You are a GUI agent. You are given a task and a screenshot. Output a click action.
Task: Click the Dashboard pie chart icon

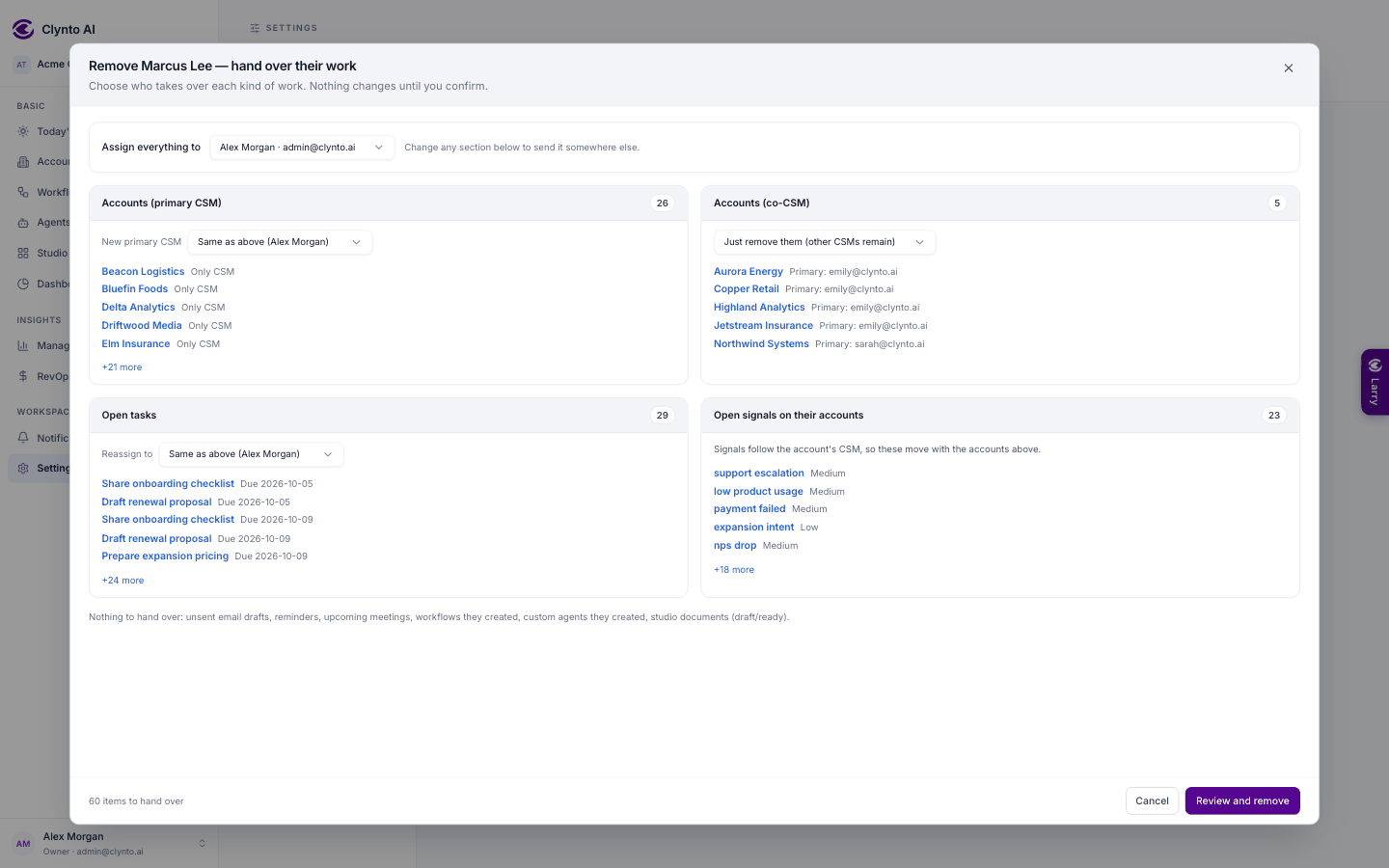click(x=23, y=284)
